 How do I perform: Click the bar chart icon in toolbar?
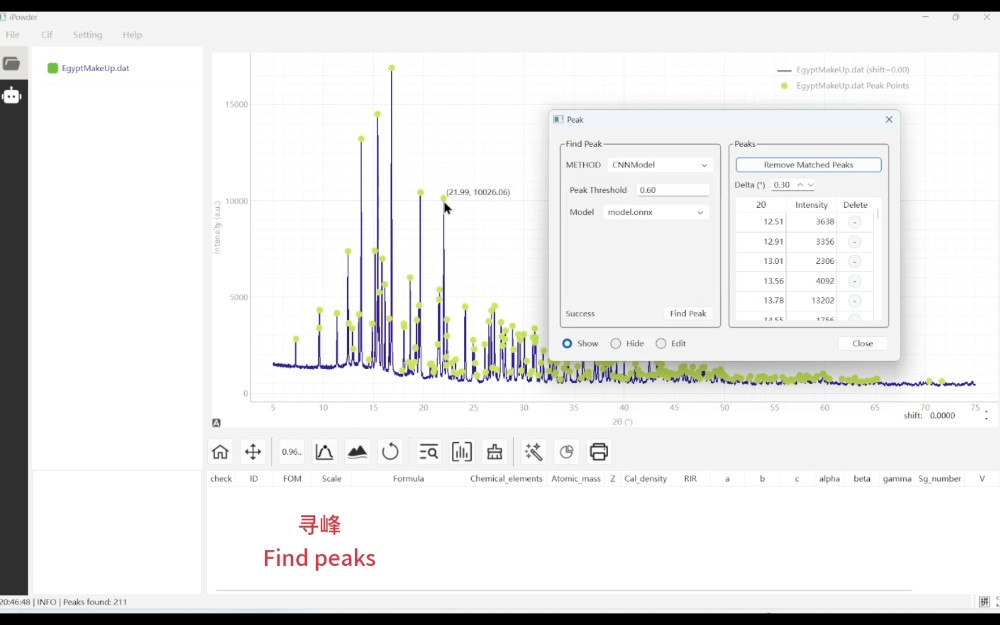coord(462,452)
